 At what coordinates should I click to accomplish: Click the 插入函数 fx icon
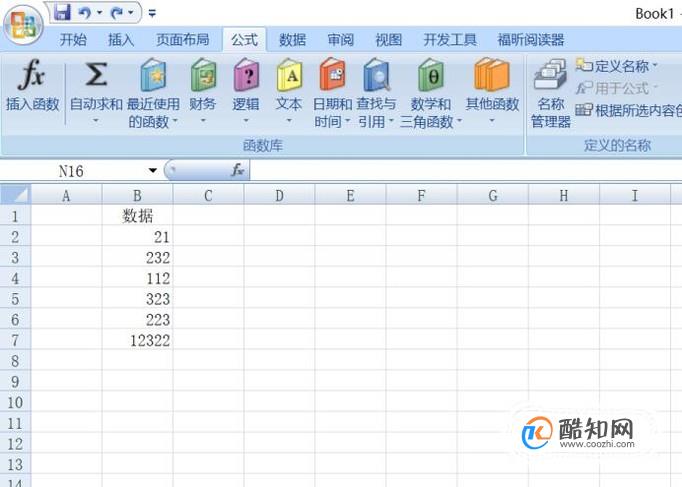[32, 74]
